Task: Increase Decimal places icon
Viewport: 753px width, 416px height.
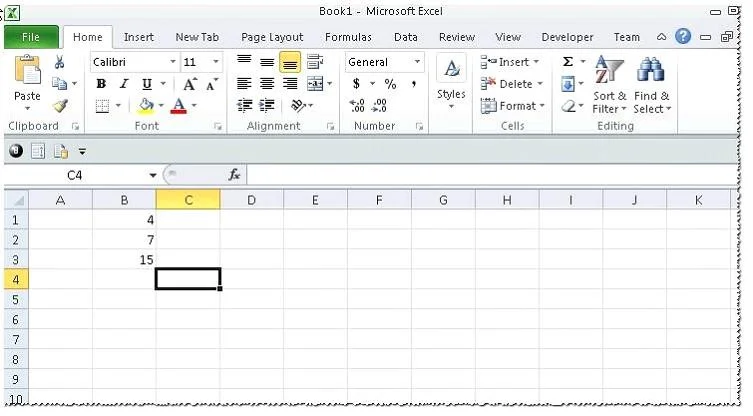Action: tap(357, 105)
